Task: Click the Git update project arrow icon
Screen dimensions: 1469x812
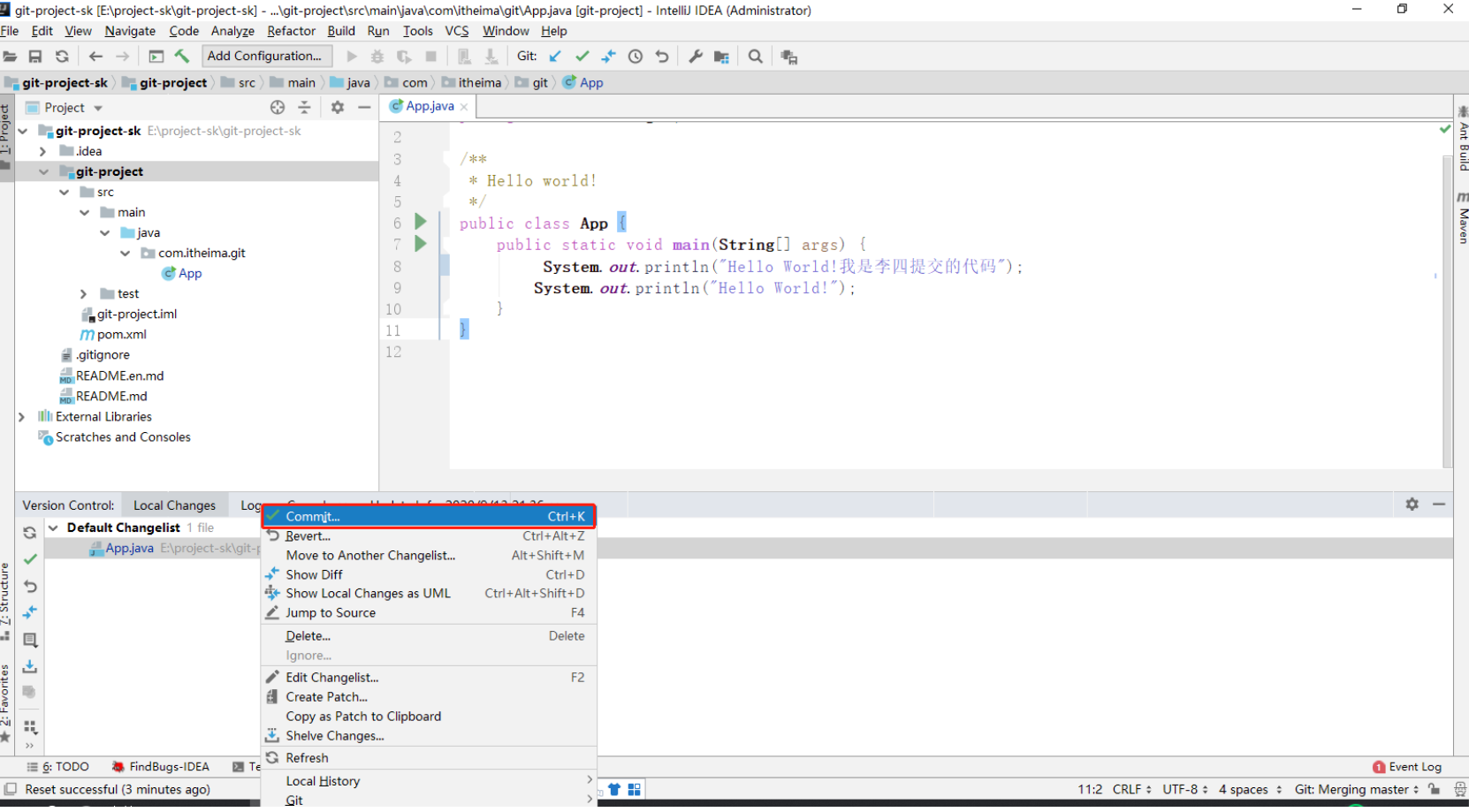Action: point(555,57)
